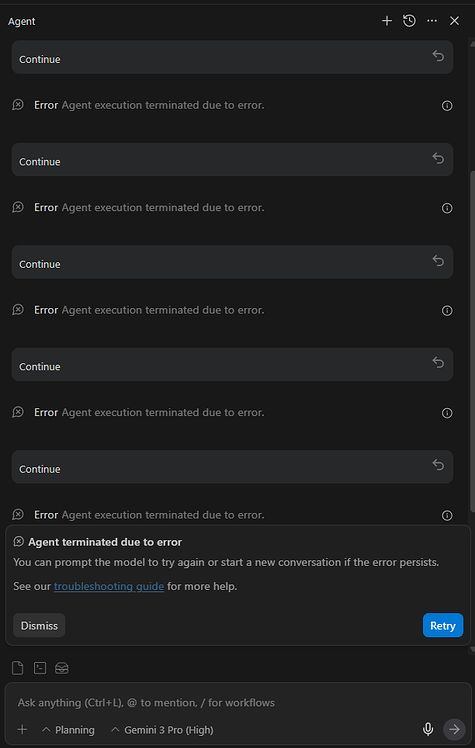Open the info icon on the topmost Error row
Screen dimensions: 475x748
(x=447, y=105)
